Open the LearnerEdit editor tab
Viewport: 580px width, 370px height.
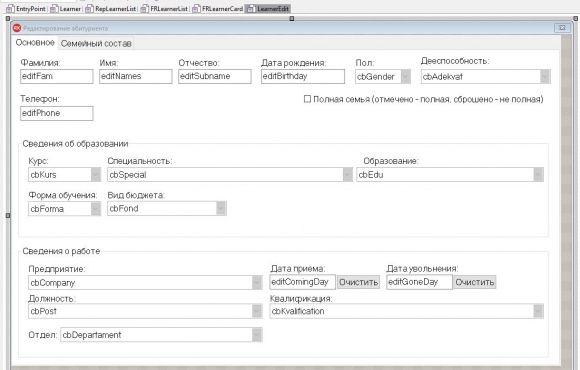click(x=269, y=9)
